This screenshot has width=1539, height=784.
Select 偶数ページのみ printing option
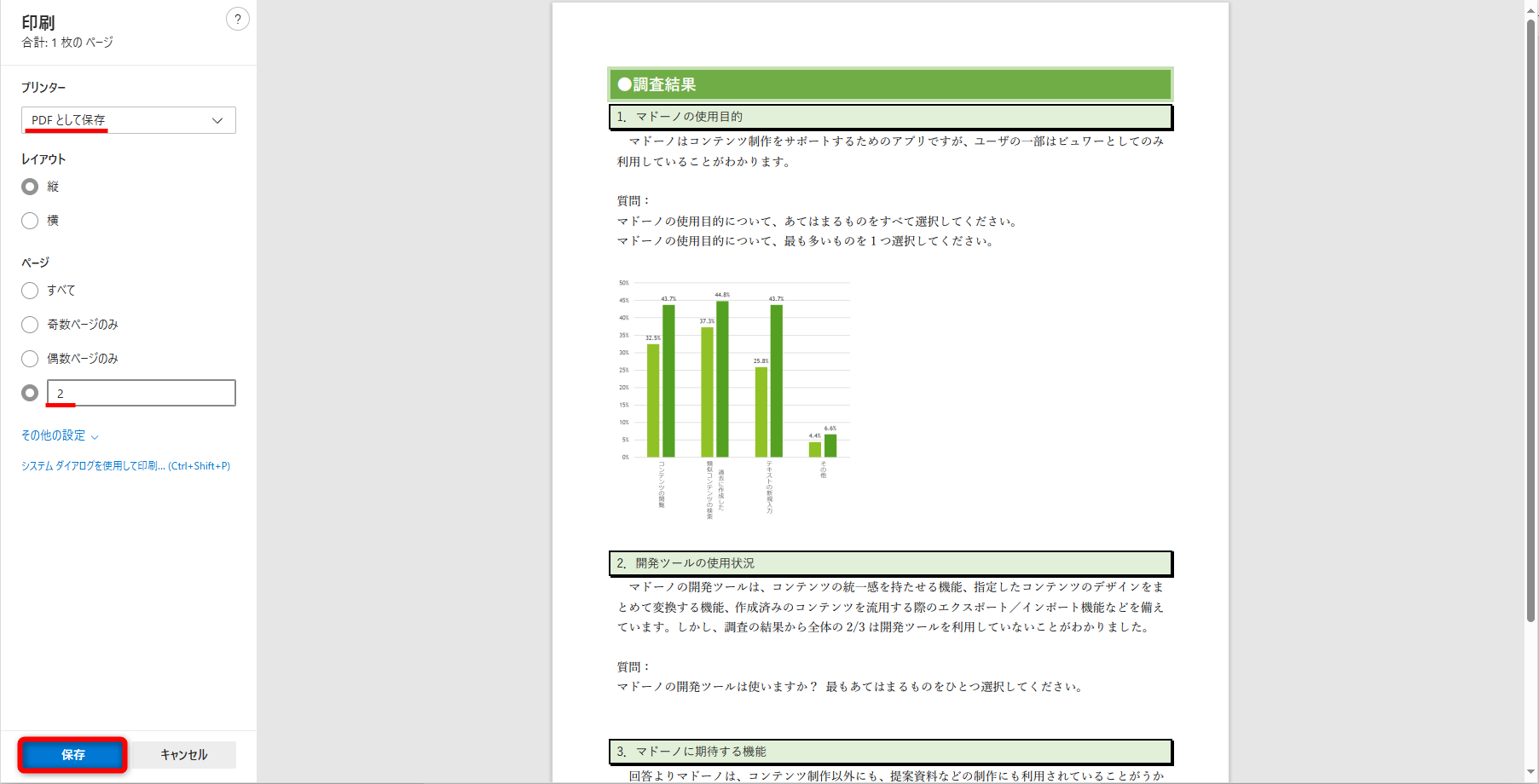29,358
